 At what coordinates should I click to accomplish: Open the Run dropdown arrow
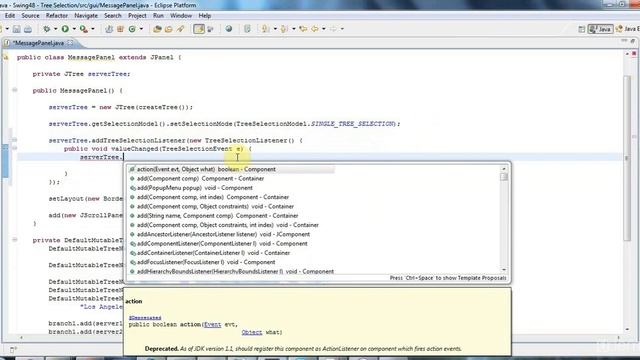74,29
